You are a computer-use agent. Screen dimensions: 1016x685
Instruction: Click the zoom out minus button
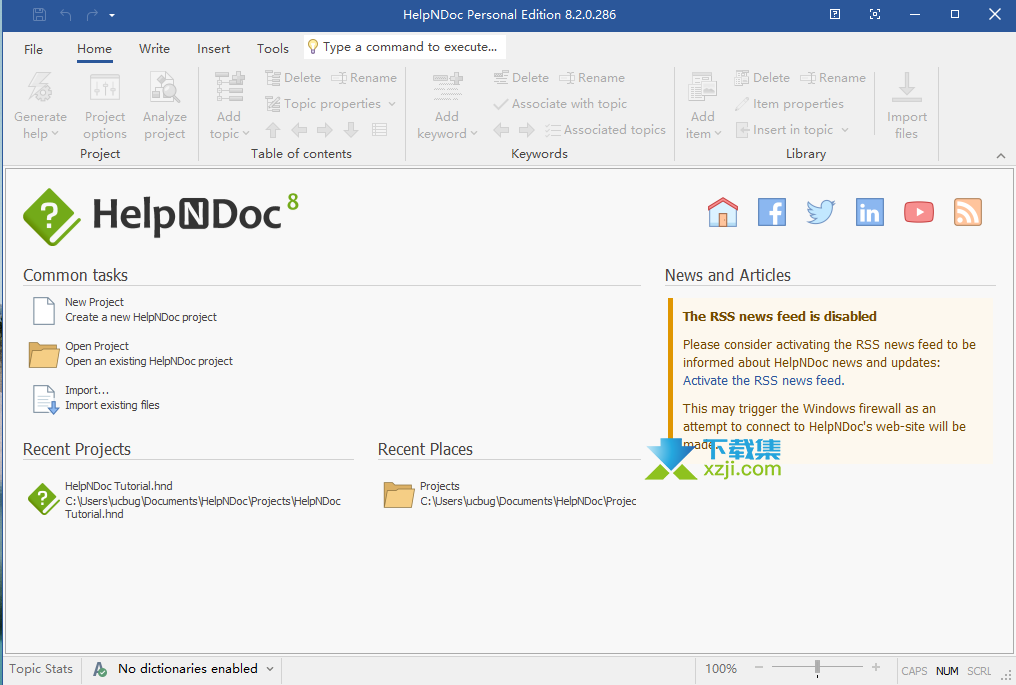coord(759,668)
